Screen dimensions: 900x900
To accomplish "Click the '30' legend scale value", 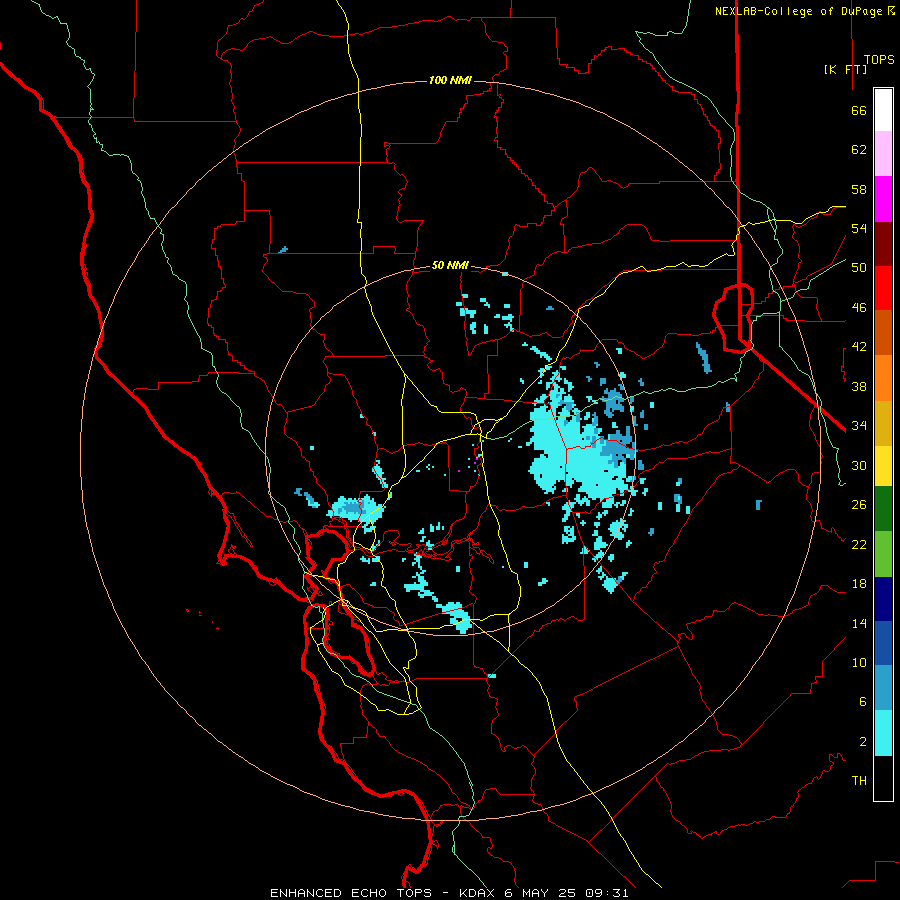I will (x=859, y=465).
